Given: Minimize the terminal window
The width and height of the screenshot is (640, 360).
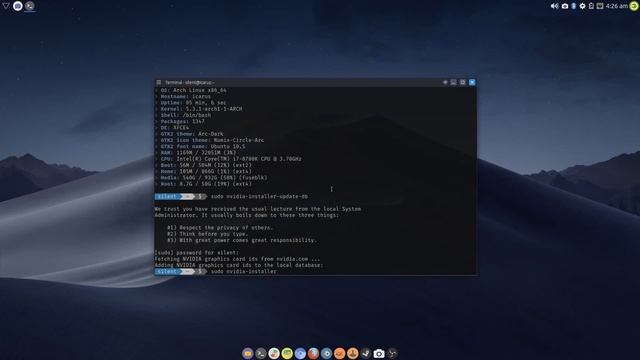Looking at the screenshot, I should coord(453,82).
